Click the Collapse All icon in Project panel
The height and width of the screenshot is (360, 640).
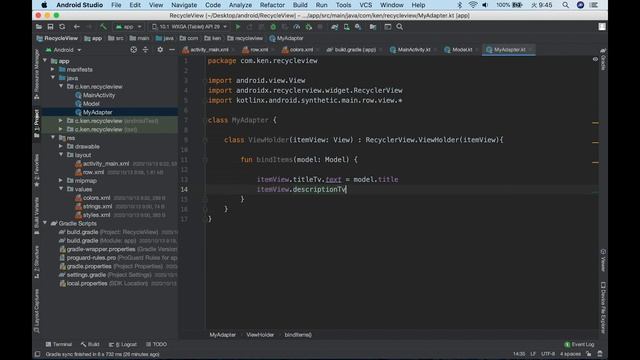145,50
